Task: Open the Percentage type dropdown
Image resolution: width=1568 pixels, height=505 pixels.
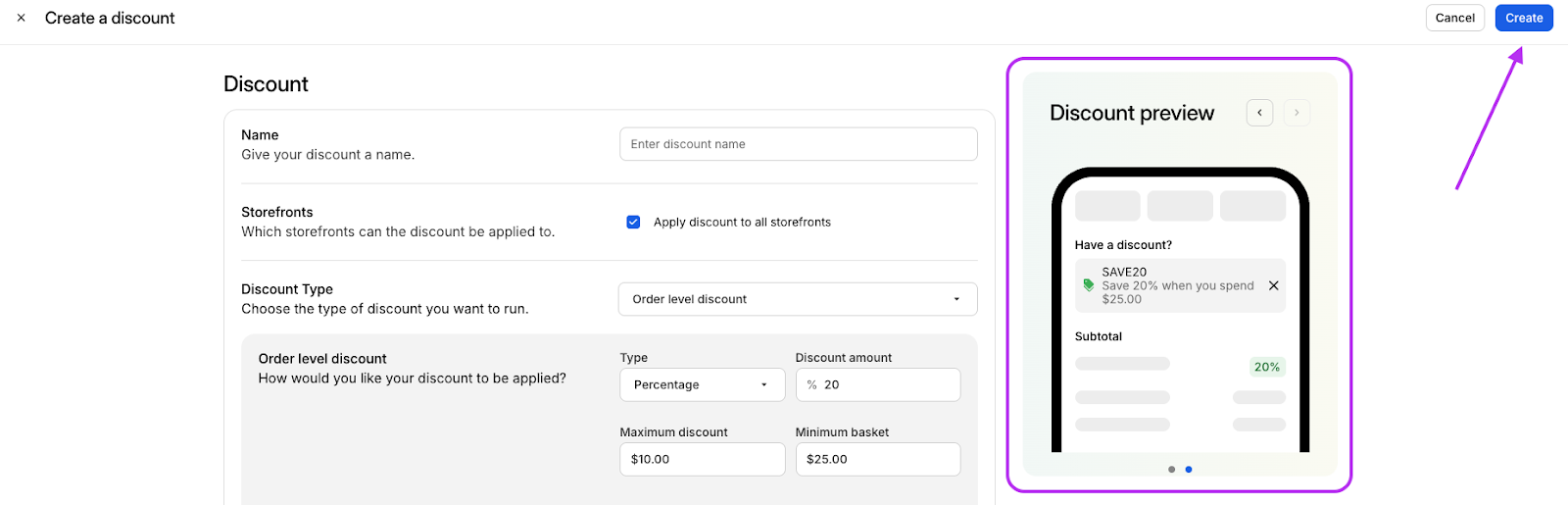Action: click(x=703, y=384)
